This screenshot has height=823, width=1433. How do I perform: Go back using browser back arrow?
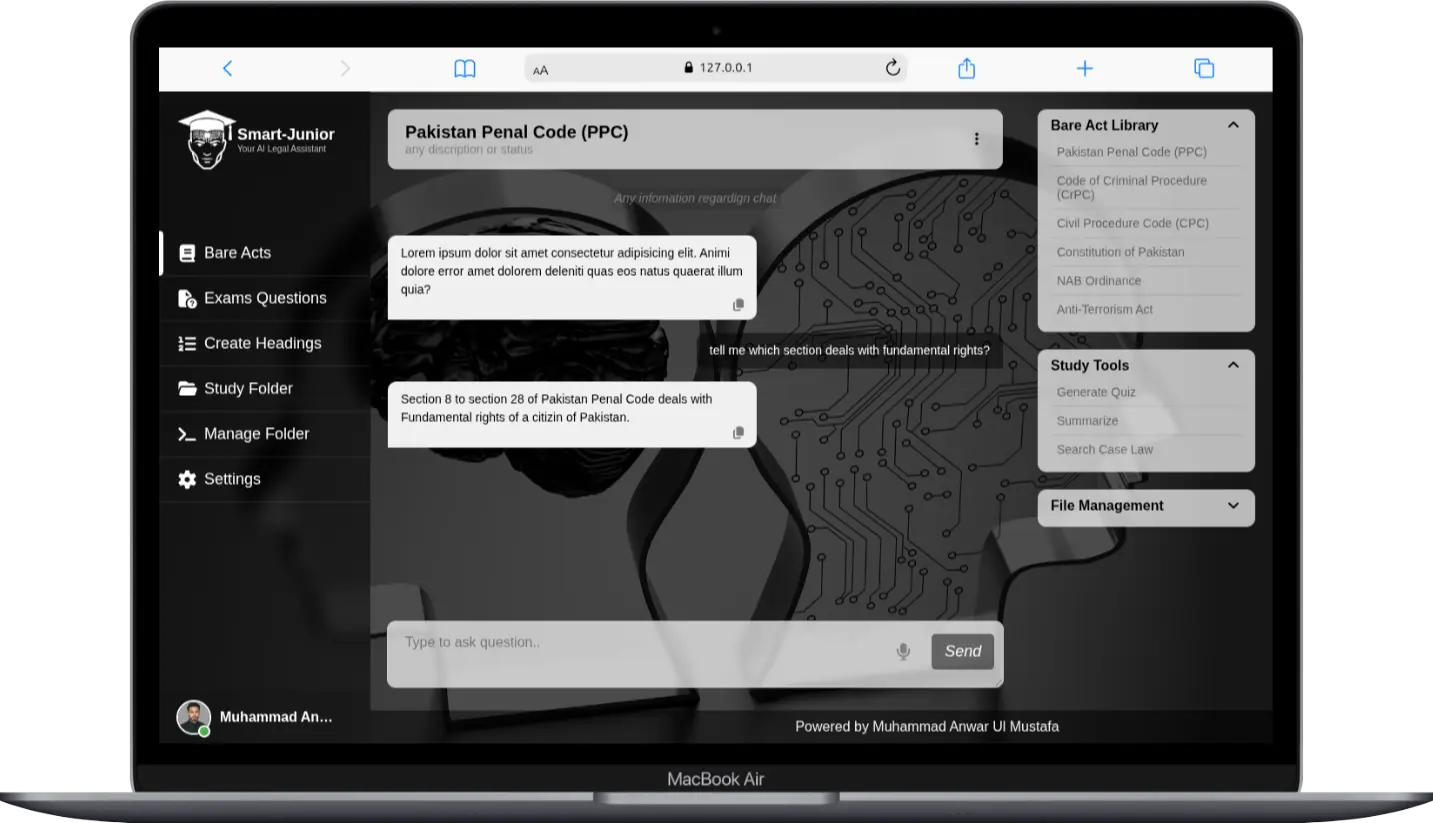[x=227, y=68]
